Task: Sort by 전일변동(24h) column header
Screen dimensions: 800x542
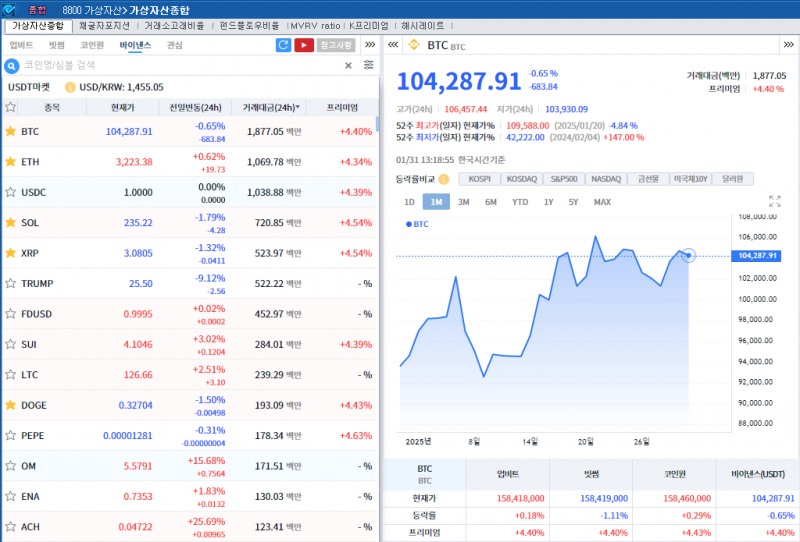Action: (x=195, y=108)
